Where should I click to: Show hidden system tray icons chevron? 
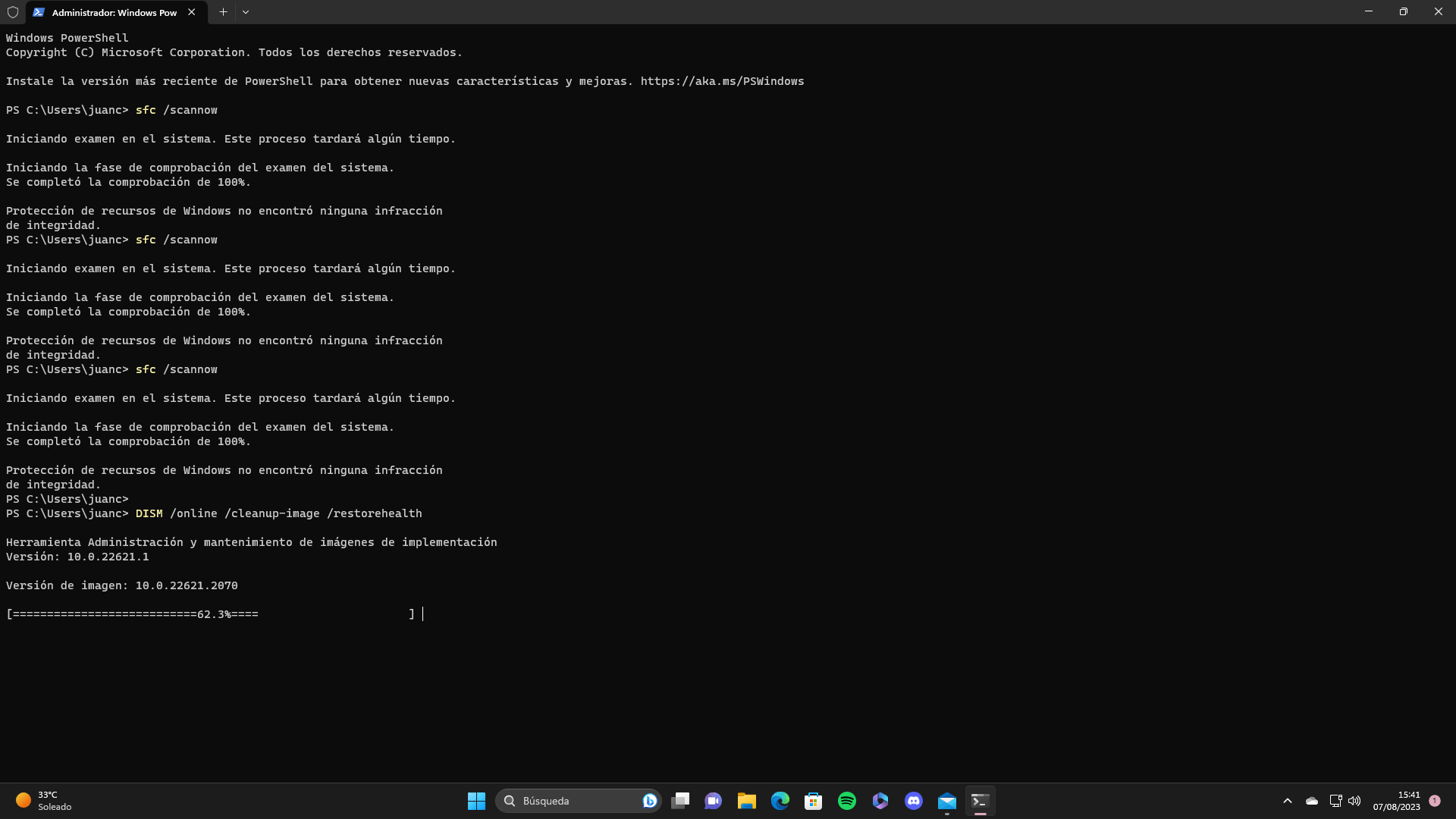(x=1288, y=801)
